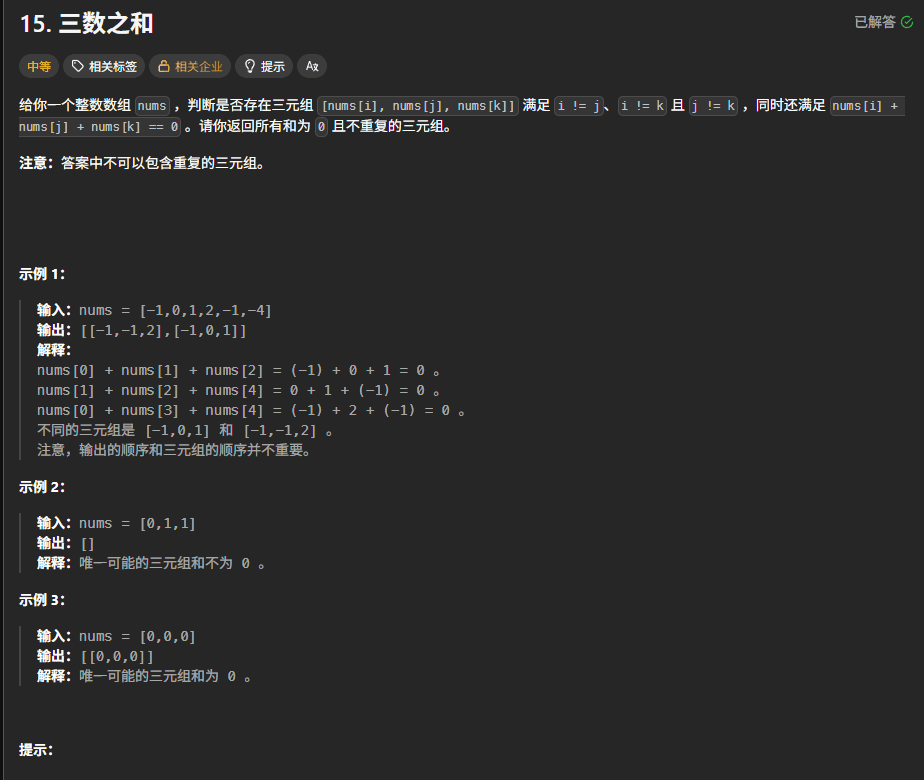Click the lightbulb icon beside 提示

[x=250, y=66]
